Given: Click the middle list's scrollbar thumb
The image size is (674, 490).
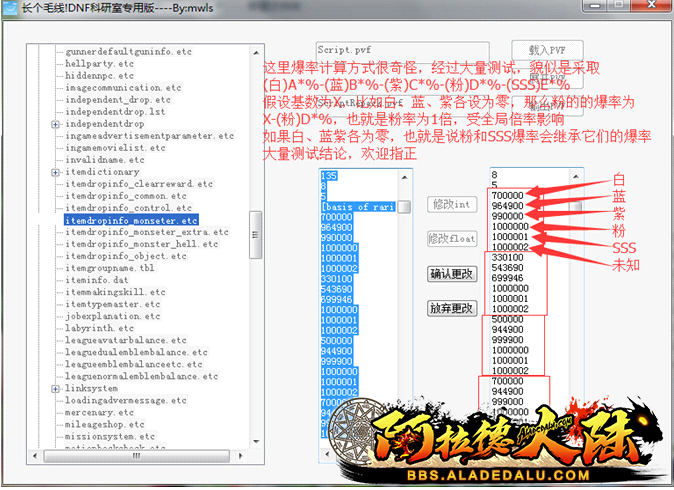Looking at the screenshot, I should pyautogui.click(x=404, y=207).
